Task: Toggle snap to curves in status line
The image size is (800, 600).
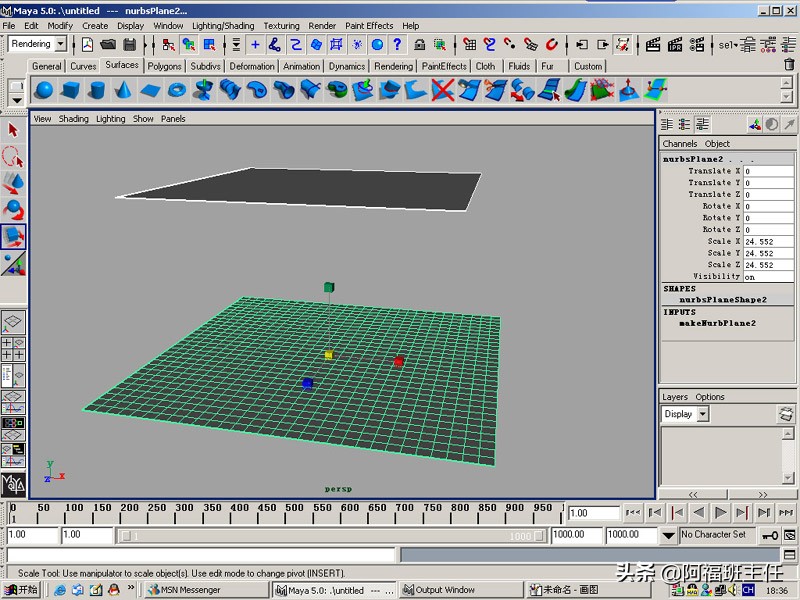Action: [490, 44]
